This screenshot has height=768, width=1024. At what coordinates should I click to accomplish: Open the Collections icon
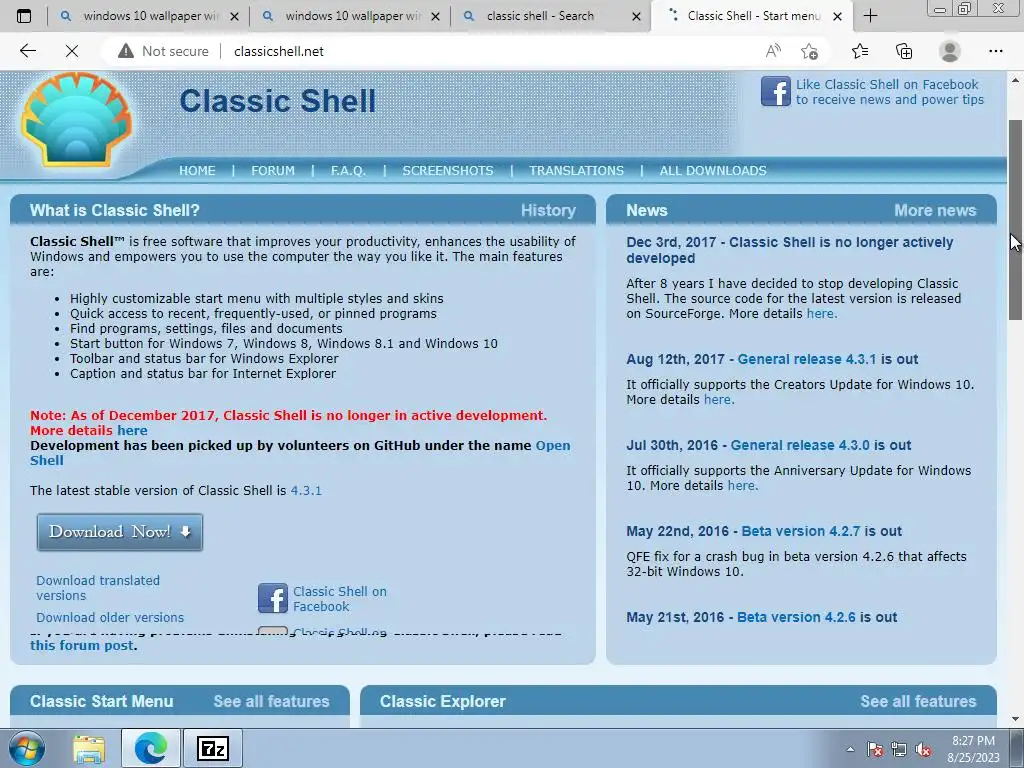pos(904,51)
